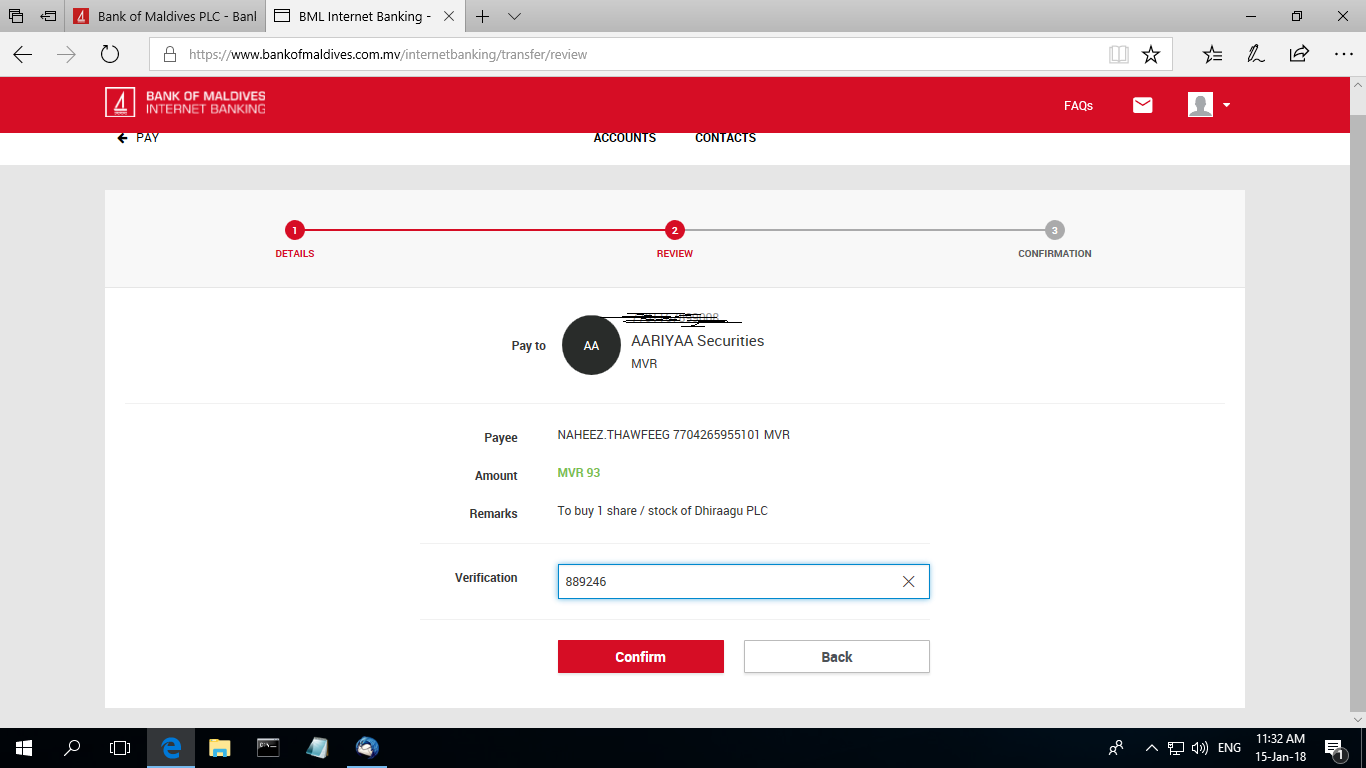Open the People icon in the taskbar

pyautogui.click(x=1116, y=747)
